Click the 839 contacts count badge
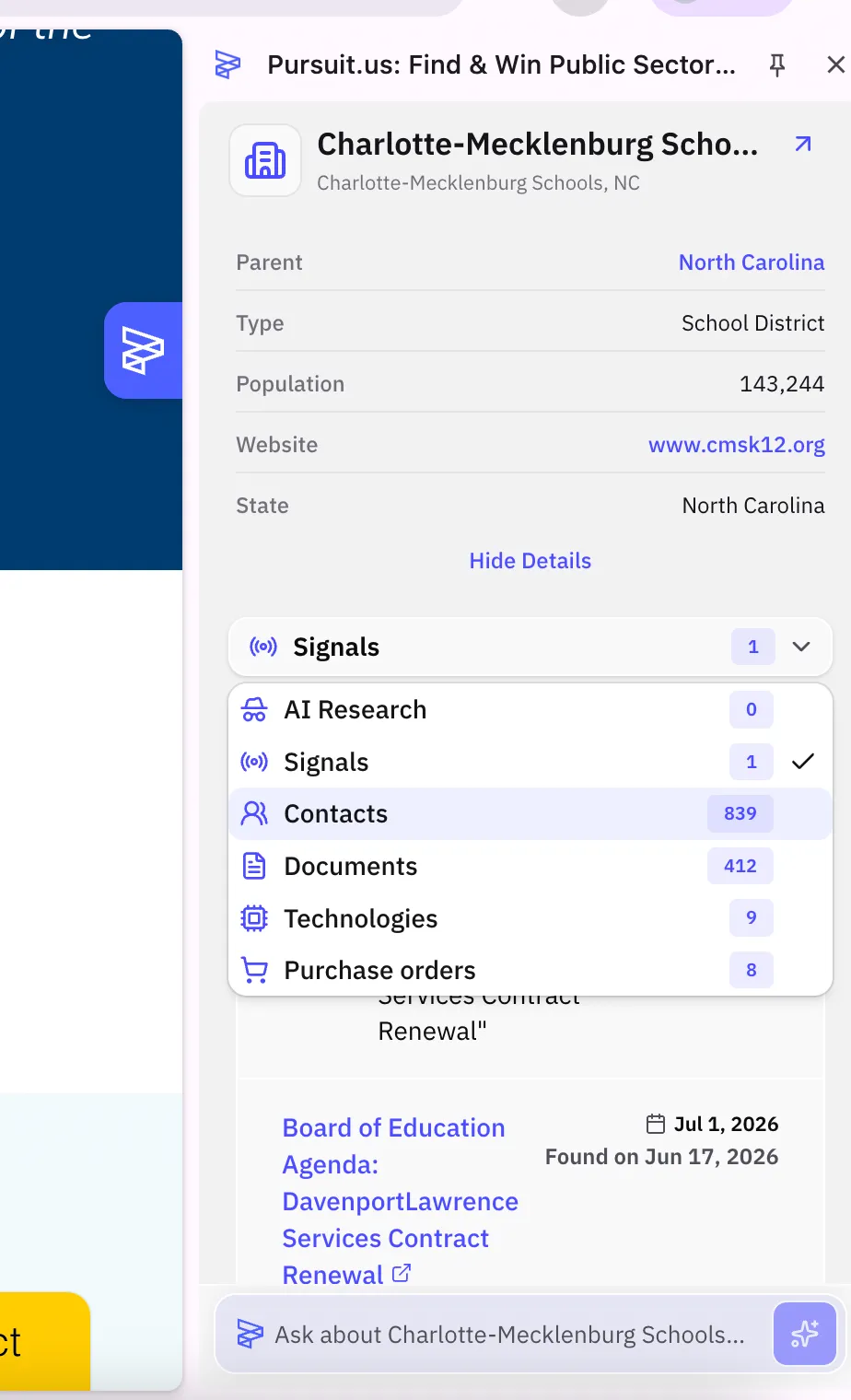851x1400 pixels. 740,813
